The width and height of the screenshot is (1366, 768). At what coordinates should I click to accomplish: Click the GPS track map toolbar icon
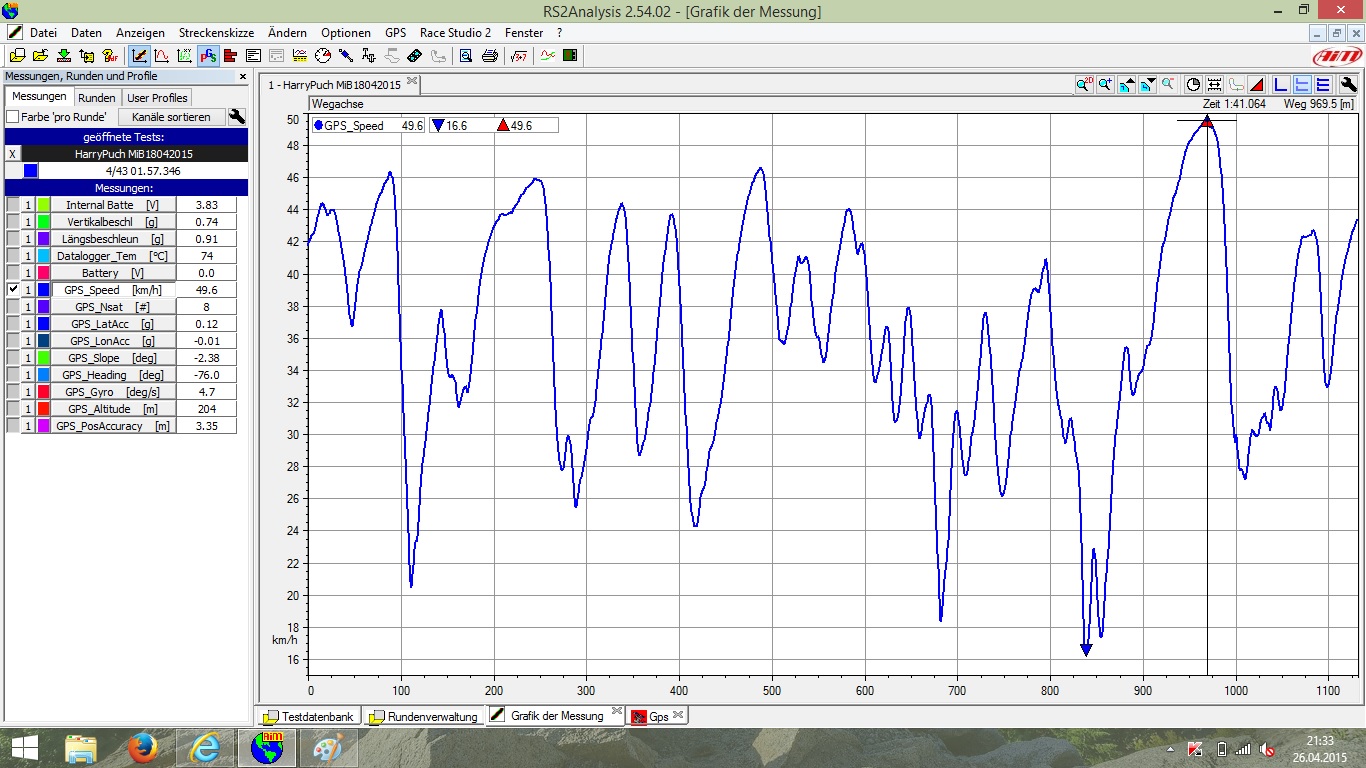(x=209, y=56)
